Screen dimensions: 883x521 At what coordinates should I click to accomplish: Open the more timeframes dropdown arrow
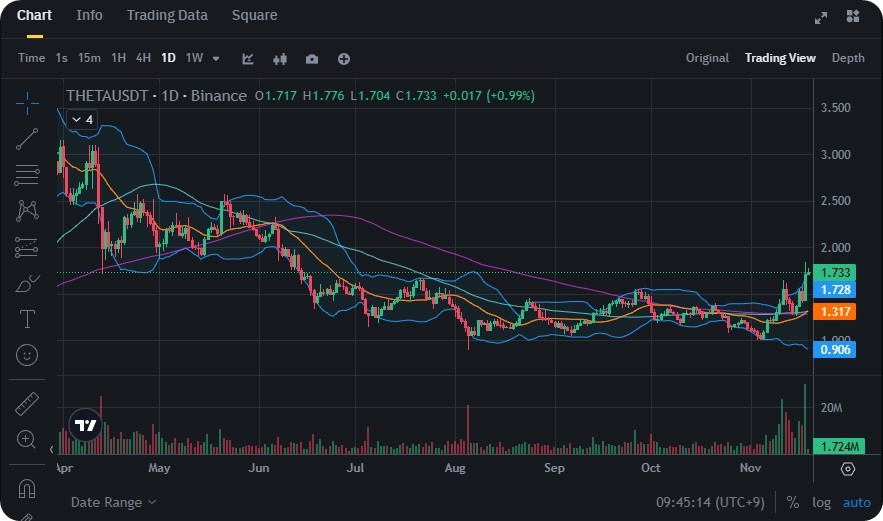[x=216, y=59]
